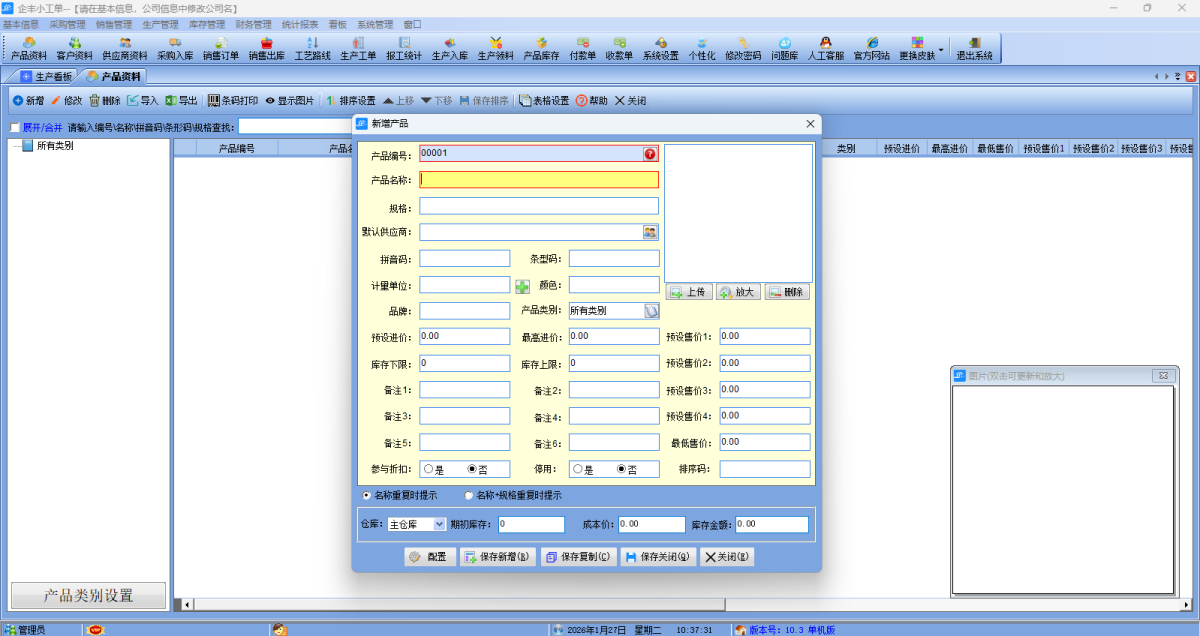The image size is (1200, 636).
Task: Click the 条码打印 toolbar button
Action: click(233, 101)
